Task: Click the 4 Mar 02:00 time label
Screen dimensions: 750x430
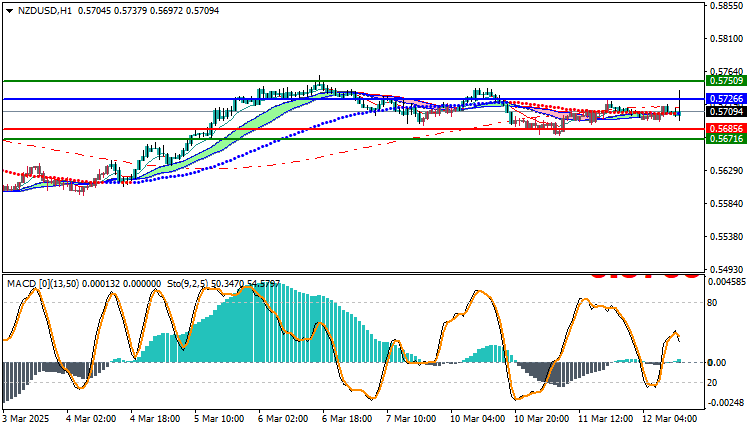Action: click(91, 419)
